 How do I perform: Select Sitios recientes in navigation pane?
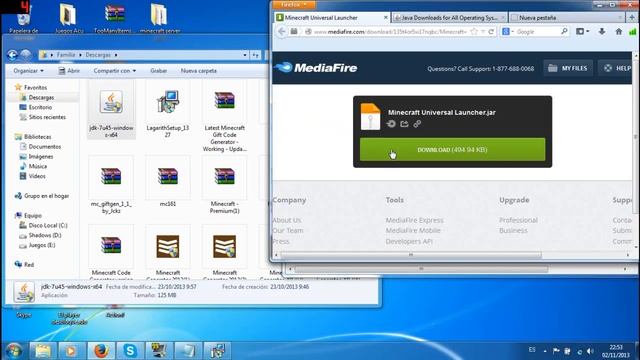point(47,117)
